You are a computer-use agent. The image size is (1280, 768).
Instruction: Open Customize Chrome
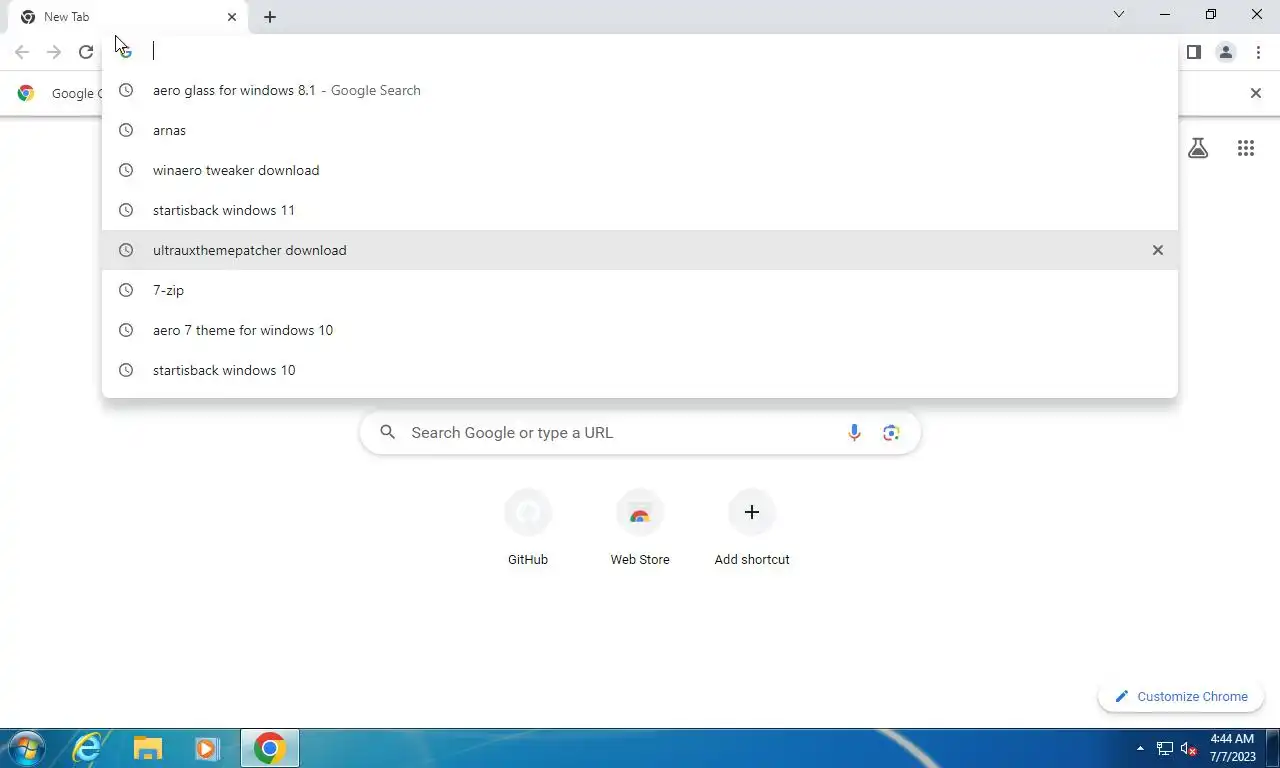[1181, 696]
